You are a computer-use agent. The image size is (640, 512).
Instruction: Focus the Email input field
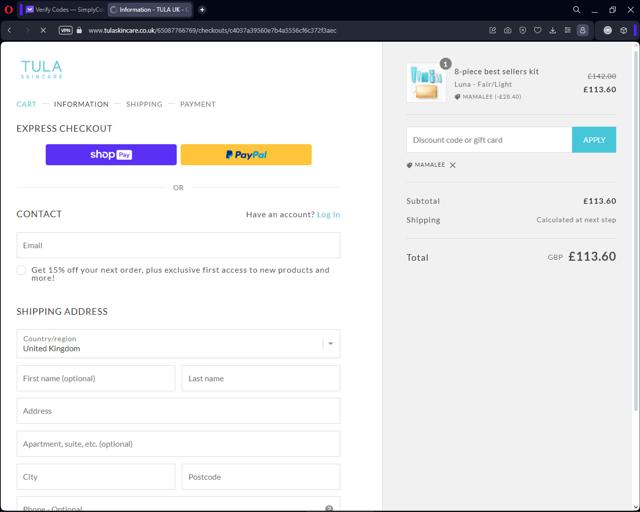pyautogui.click(x=178, y=245)
